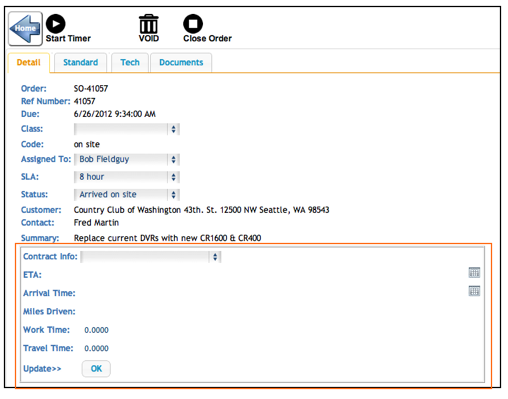Click the code value on site

click(x=87, y=144)
